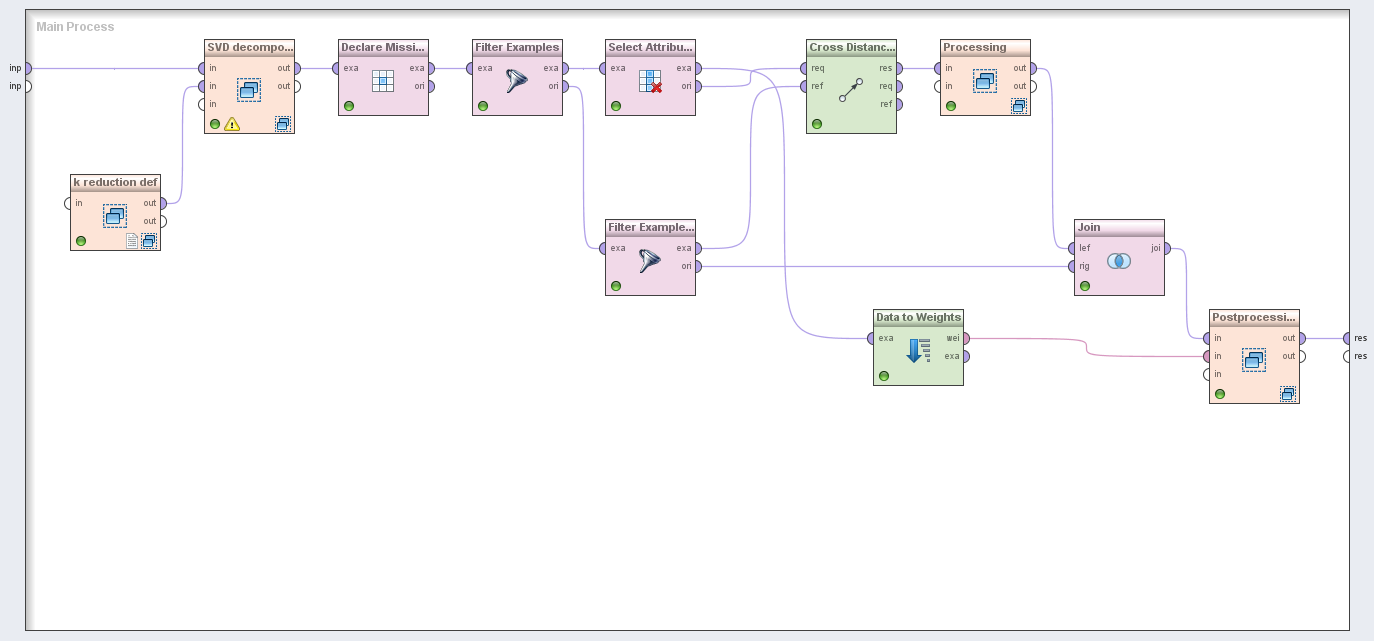Click the 'joi' output port on Join

click(x=1166, y=248)
